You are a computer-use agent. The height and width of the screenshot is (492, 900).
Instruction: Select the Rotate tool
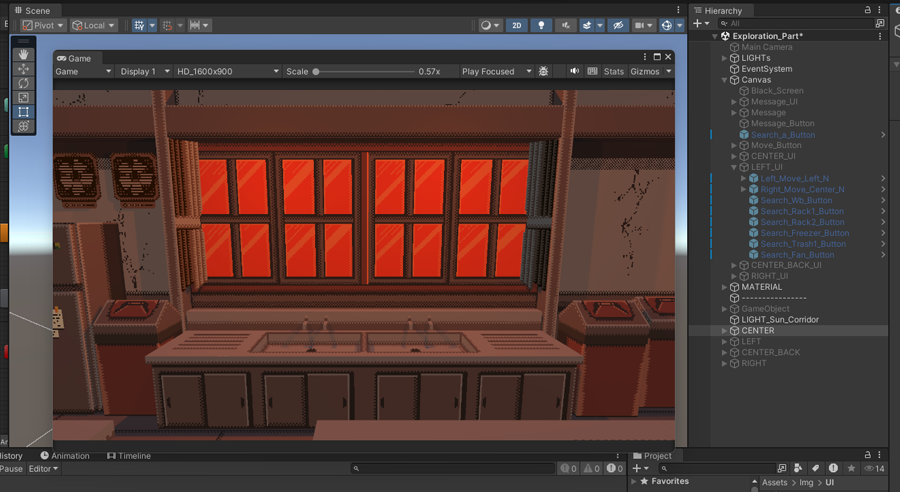[23, 84]
